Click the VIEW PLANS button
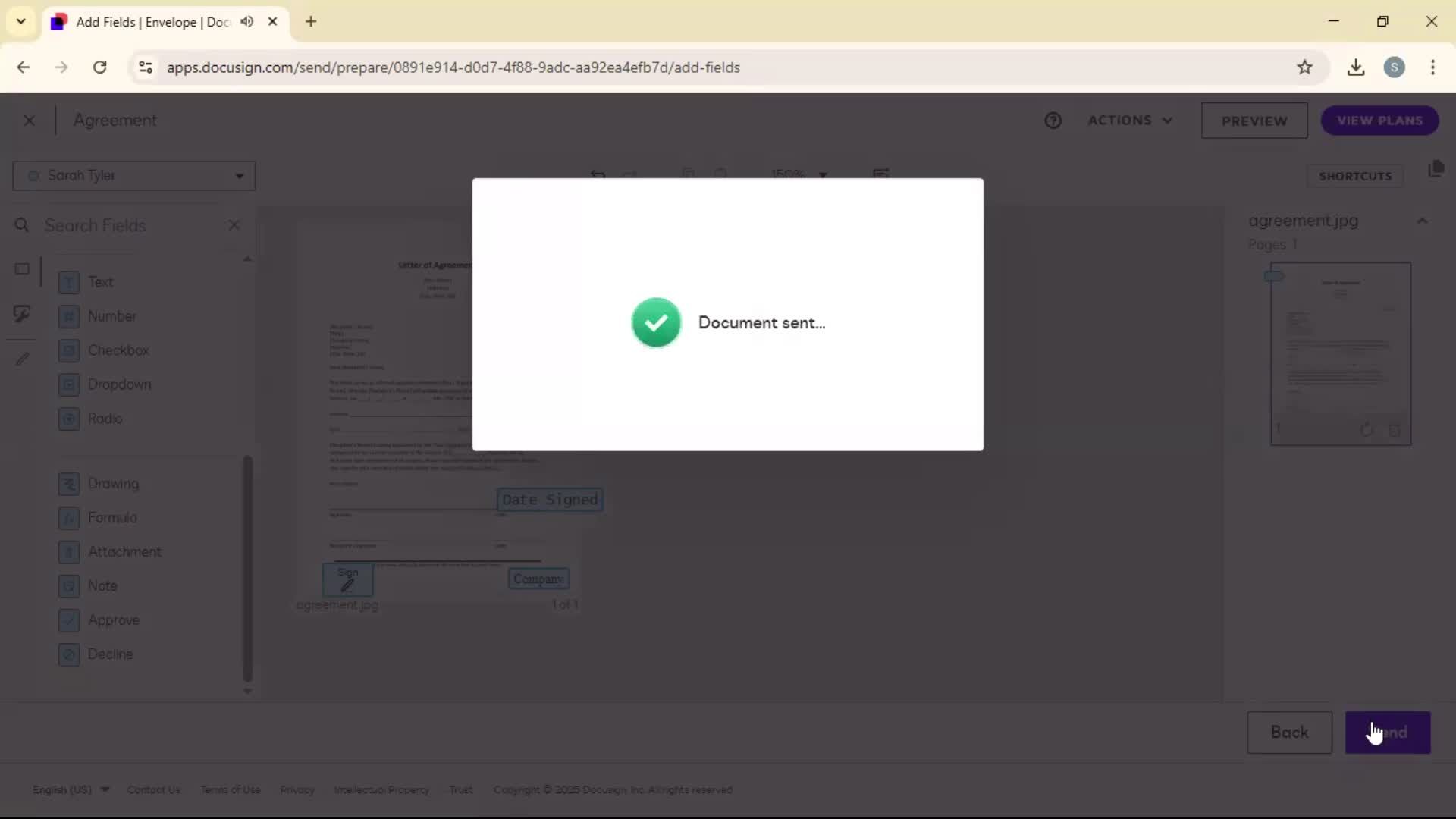Screen dimensions: 1456x819 coord(1379,121)
